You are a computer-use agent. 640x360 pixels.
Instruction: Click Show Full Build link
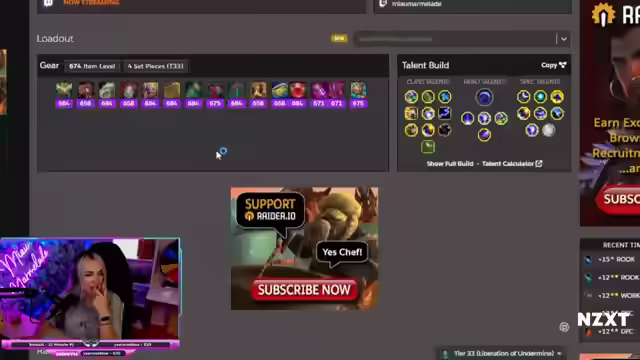[x=450, y=164]
